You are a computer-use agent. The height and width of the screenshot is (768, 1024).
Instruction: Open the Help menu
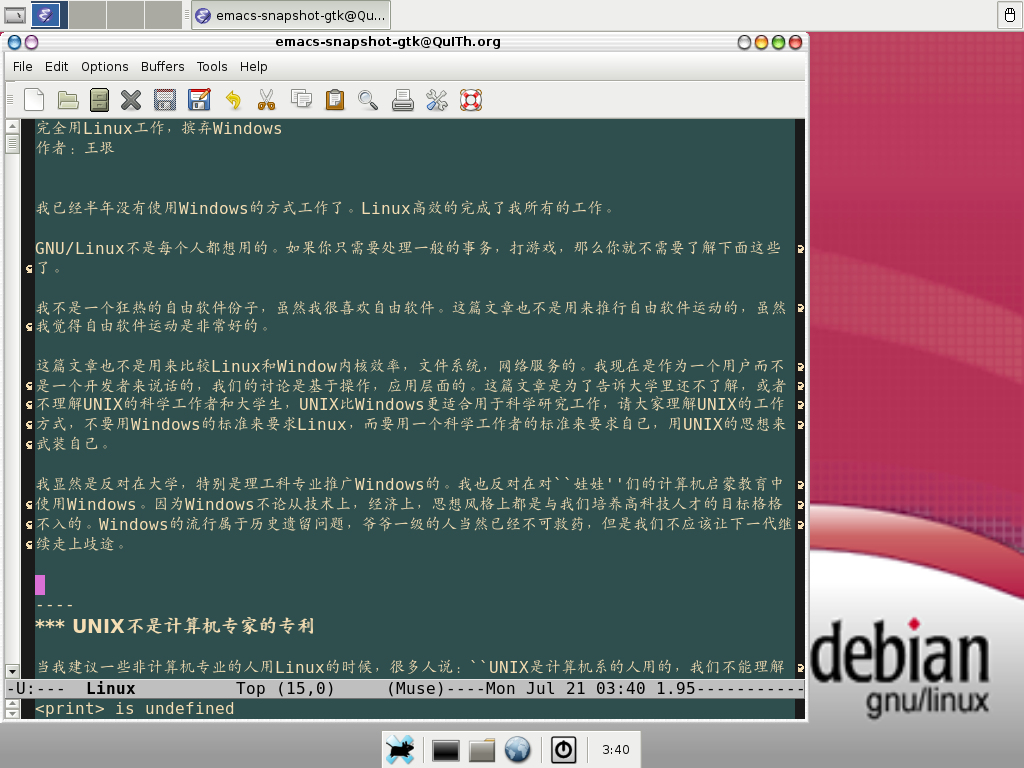click(253, 67)
